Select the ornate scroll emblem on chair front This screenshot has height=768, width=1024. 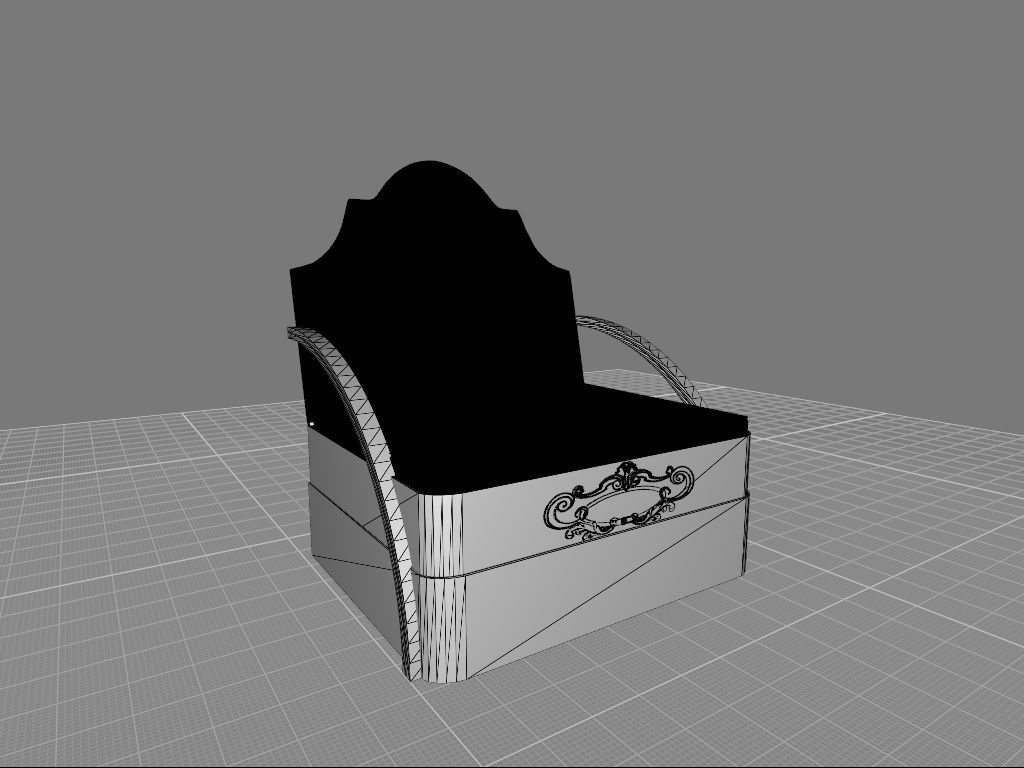[x=618, y=501]
